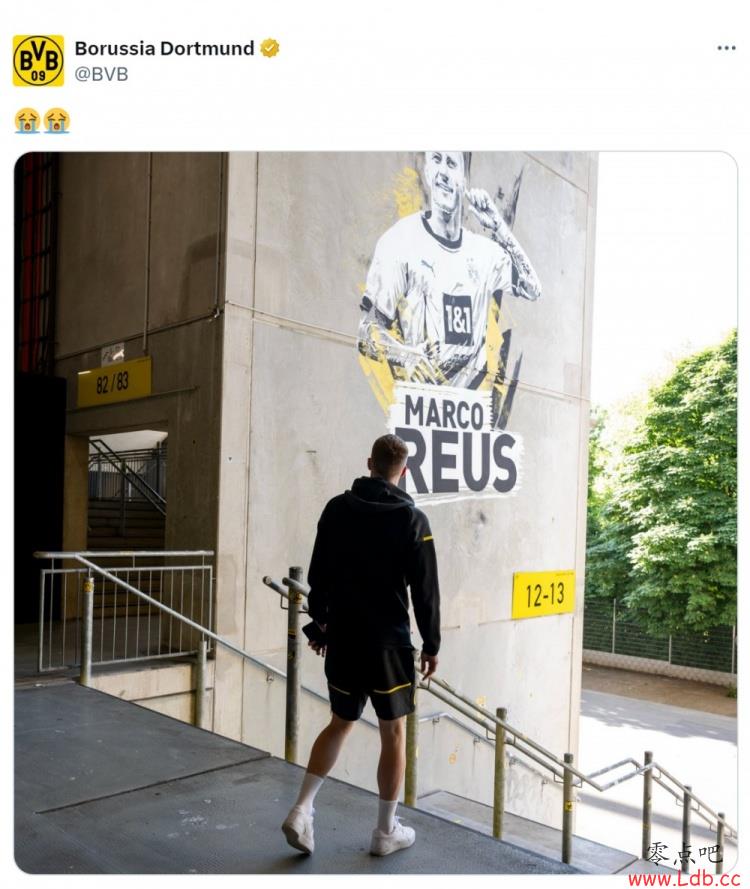Open the three-dot more options menu
Image resolution: width=750 pixels, height=889 pixels.
(x=726, y=48)
